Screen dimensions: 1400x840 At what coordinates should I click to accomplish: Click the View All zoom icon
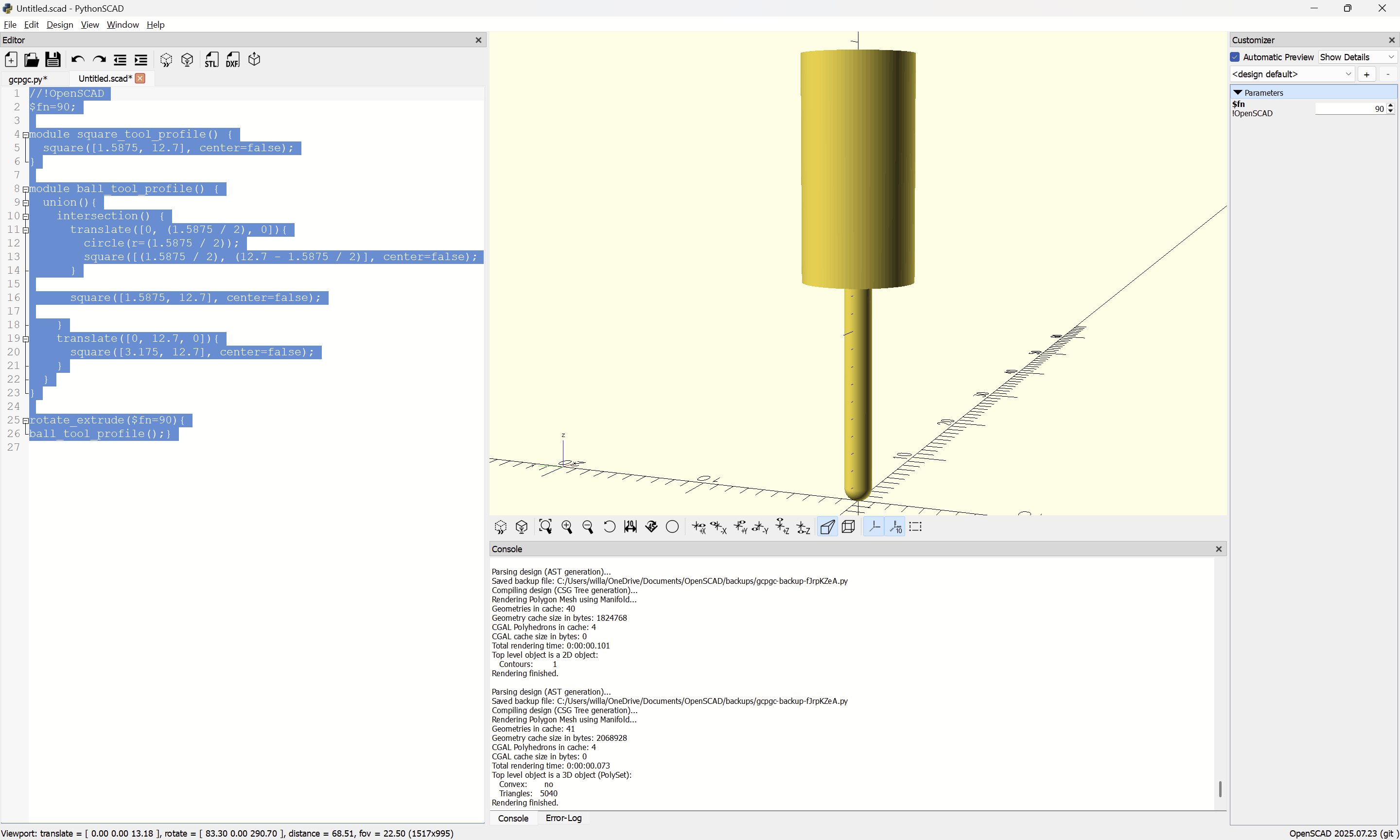pos(545,527)
